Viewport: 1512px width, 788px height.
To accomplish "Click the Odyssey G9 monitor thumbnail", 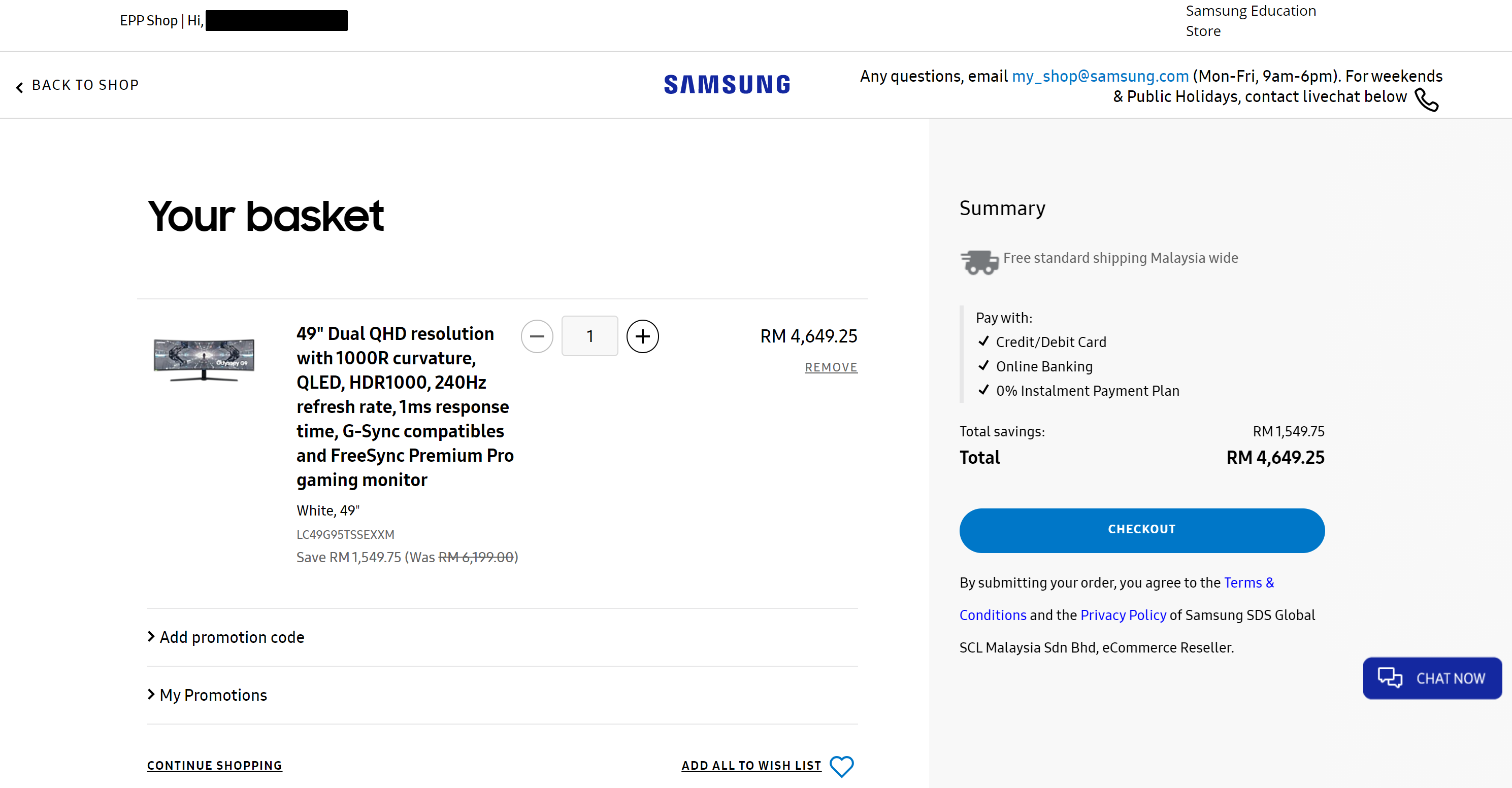I will tap(204, 359).
